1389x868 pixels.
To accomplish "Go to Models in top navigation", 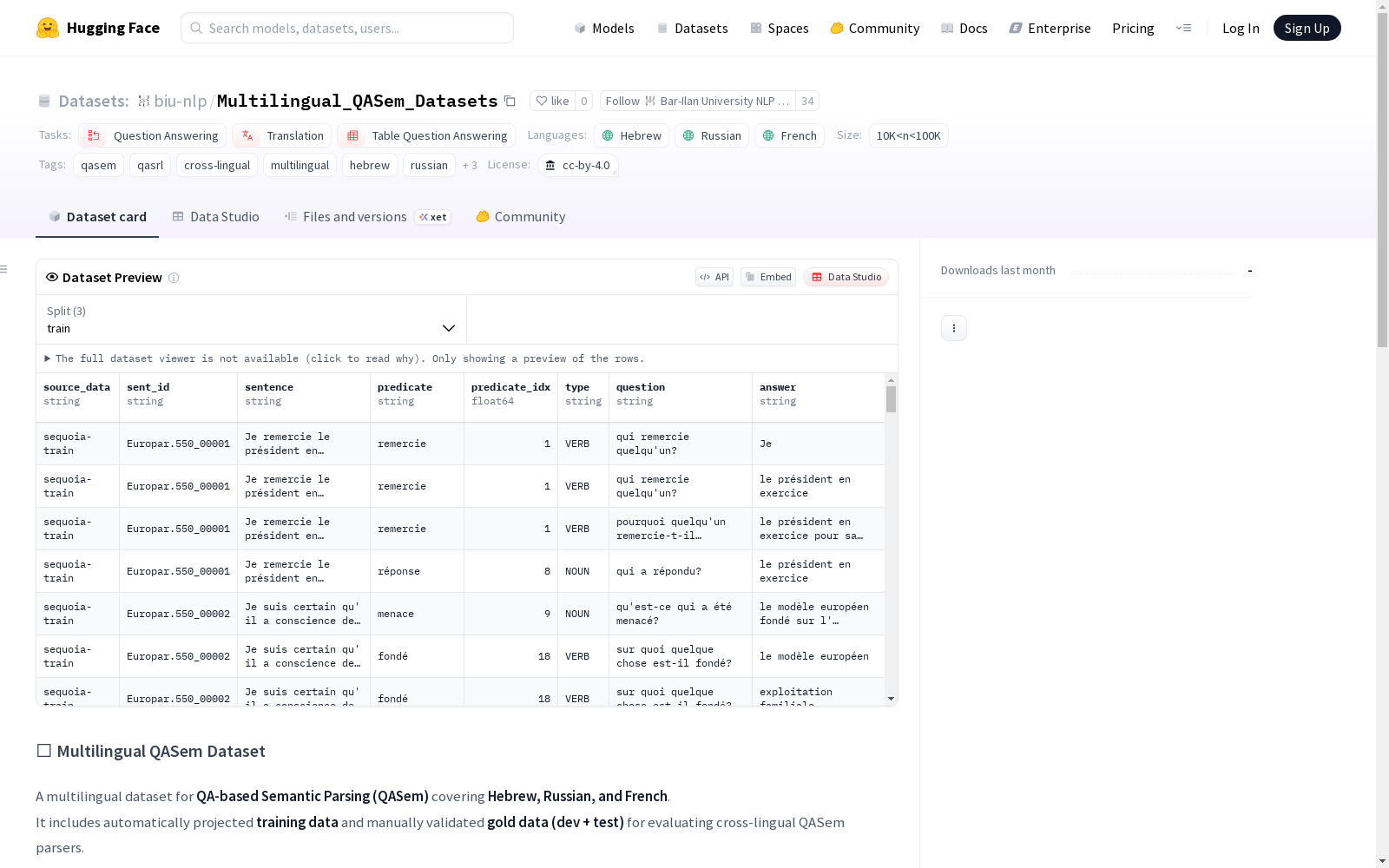I will point(604,28).
